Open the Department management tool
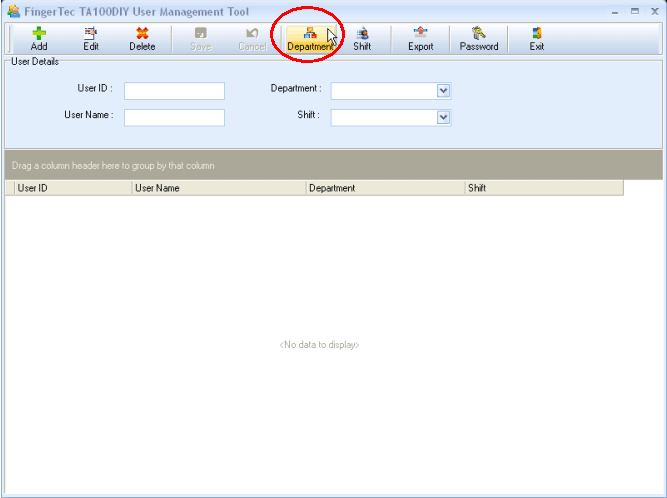667x498 pixels. point(310,39)
